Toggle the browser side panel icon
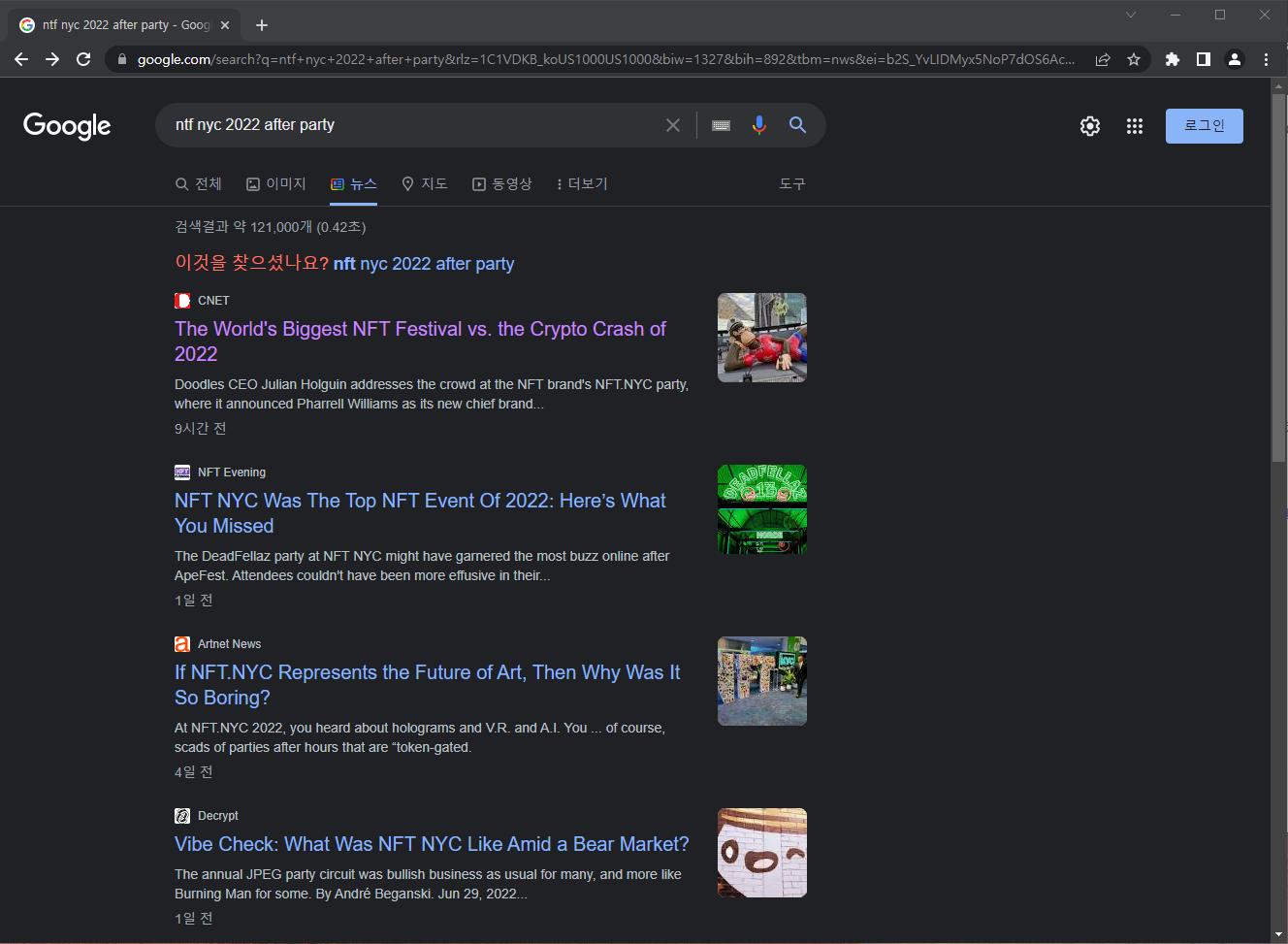 [1204, 59]
